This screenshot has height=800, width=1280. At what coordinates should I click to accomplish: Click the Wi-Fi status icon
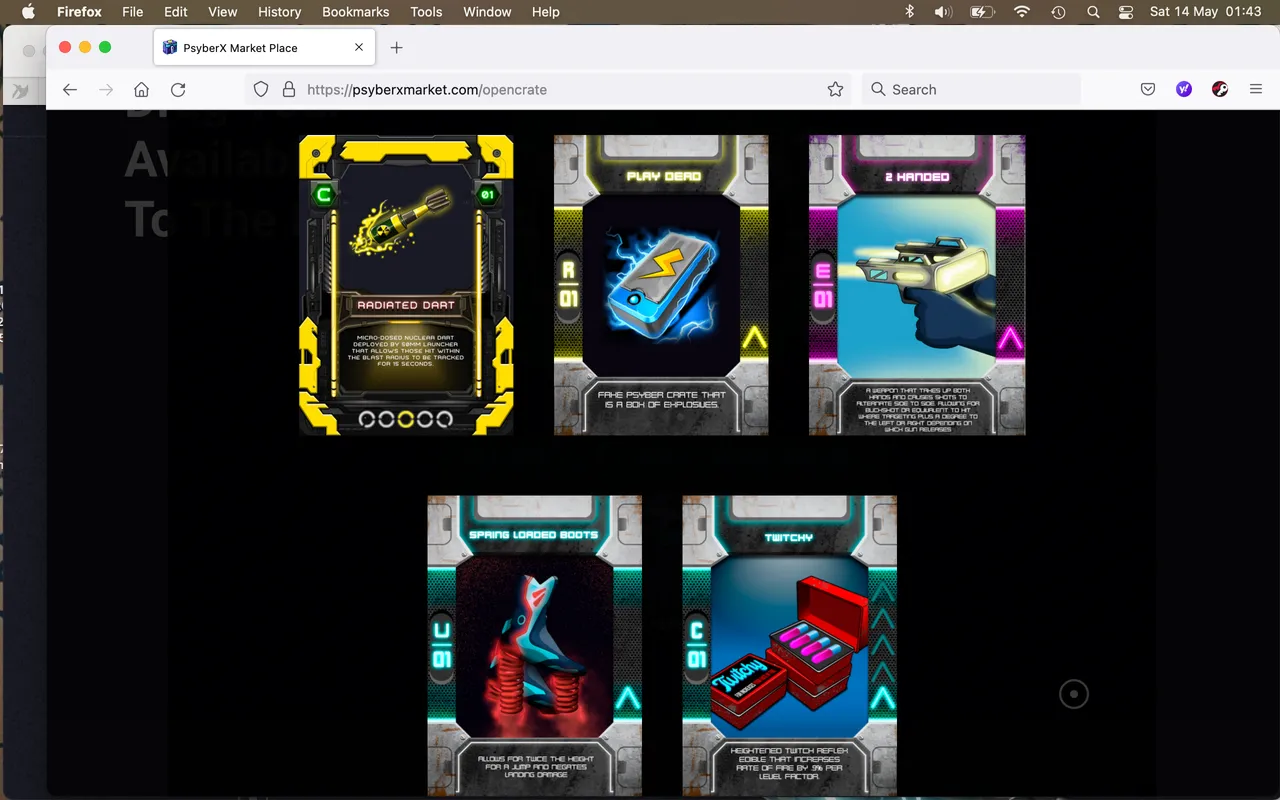(x=1021, y=12)
